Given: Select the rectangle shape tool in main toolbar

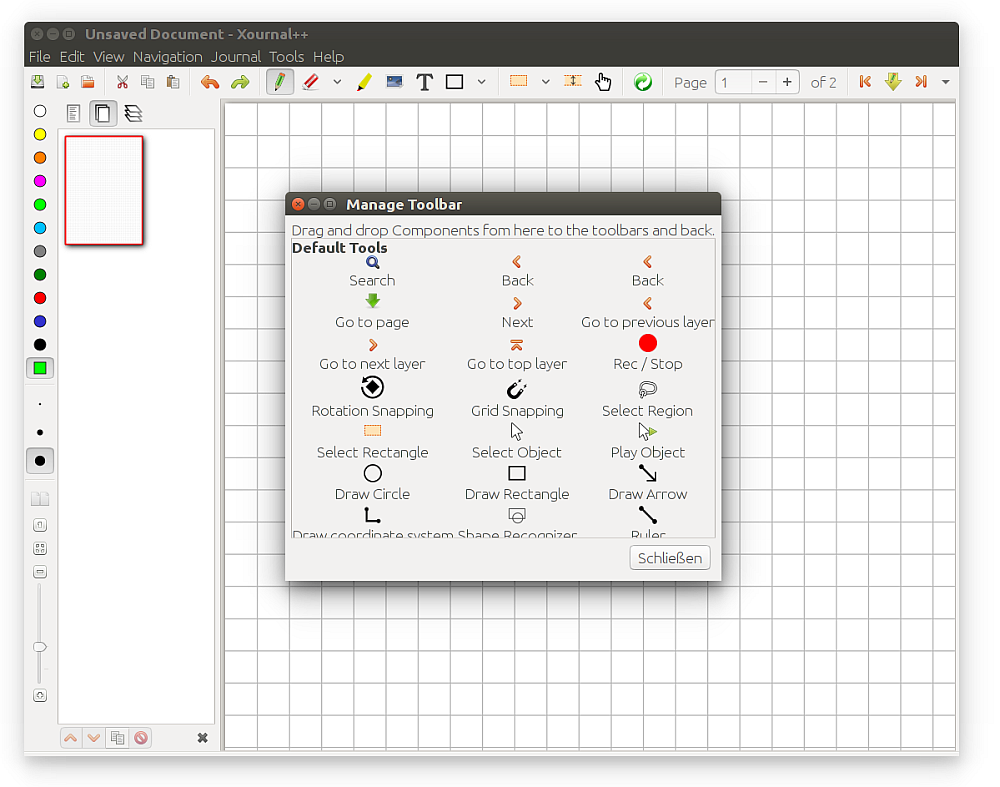Looking at the screenshot, I should point(454,82).
